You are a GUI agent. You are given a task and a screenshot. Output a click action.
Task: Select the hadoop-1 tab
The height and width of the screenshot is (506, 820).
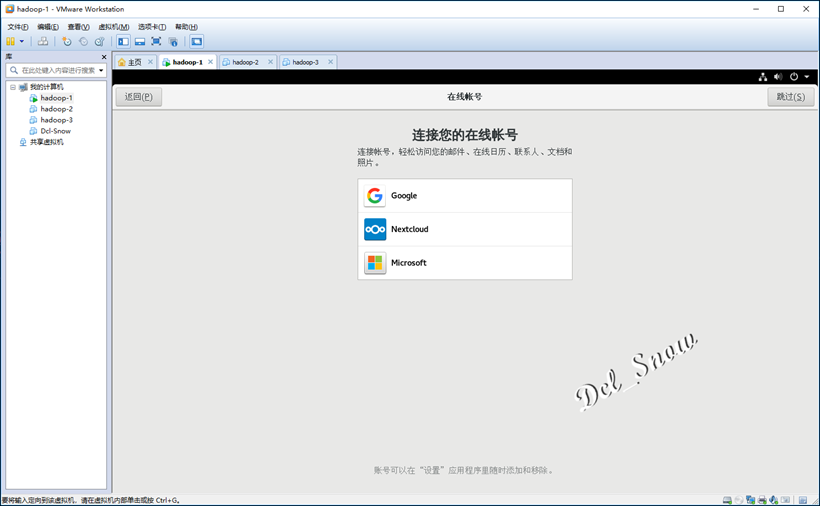[187, 62]
